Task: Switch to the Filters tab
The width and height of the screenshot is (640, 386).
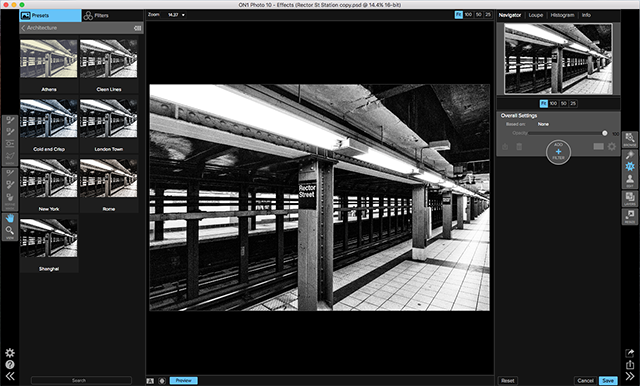Action: [96, 16]
